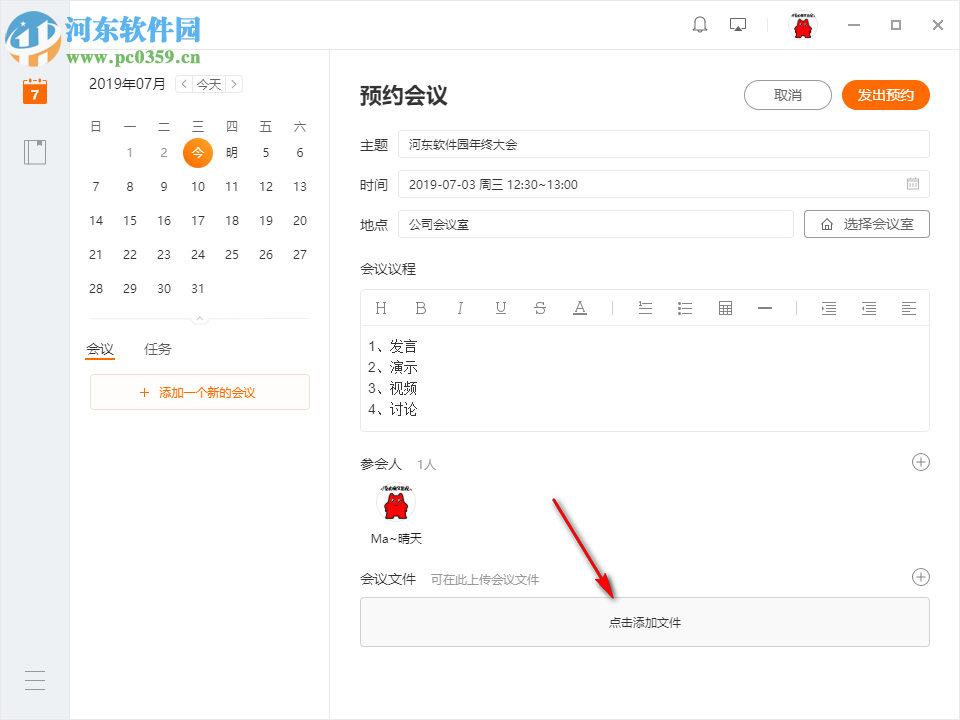This screenshot has height=720, width=960.
Task: Select today's date highlighted in orange
Action: coord(197,153)
